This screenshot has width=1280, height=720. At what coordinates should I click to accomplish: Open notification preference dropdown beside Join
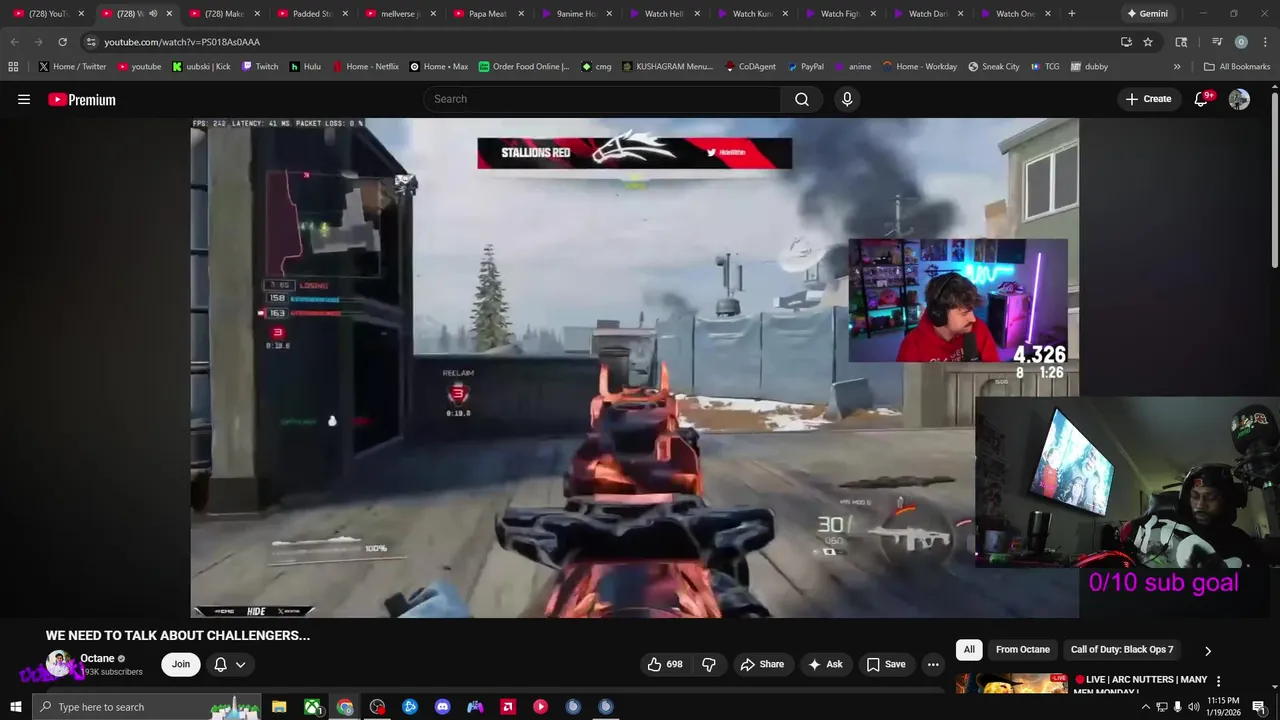(229, 664)
